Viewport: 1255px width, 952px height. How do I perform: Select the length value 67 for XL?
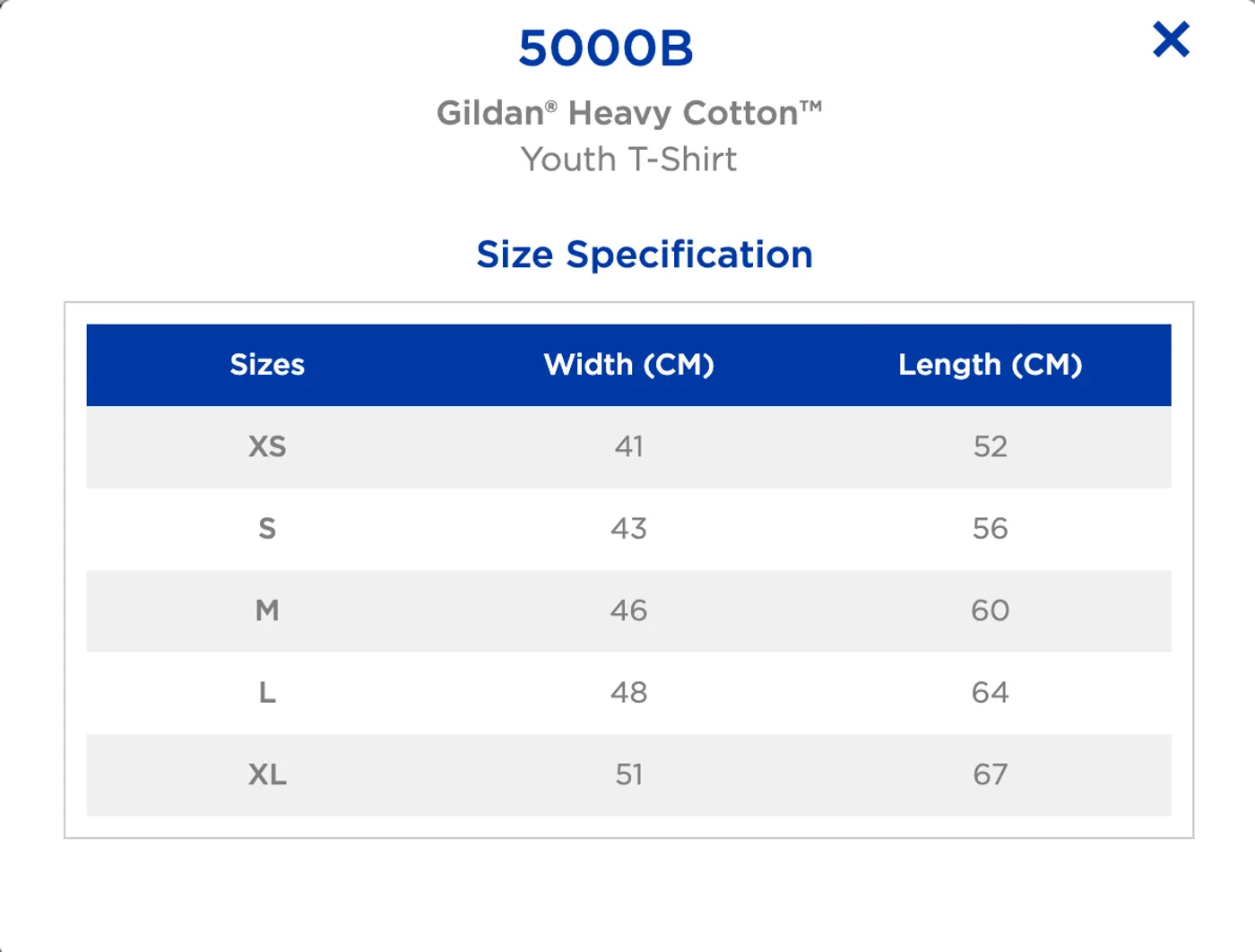pos(991,775)
